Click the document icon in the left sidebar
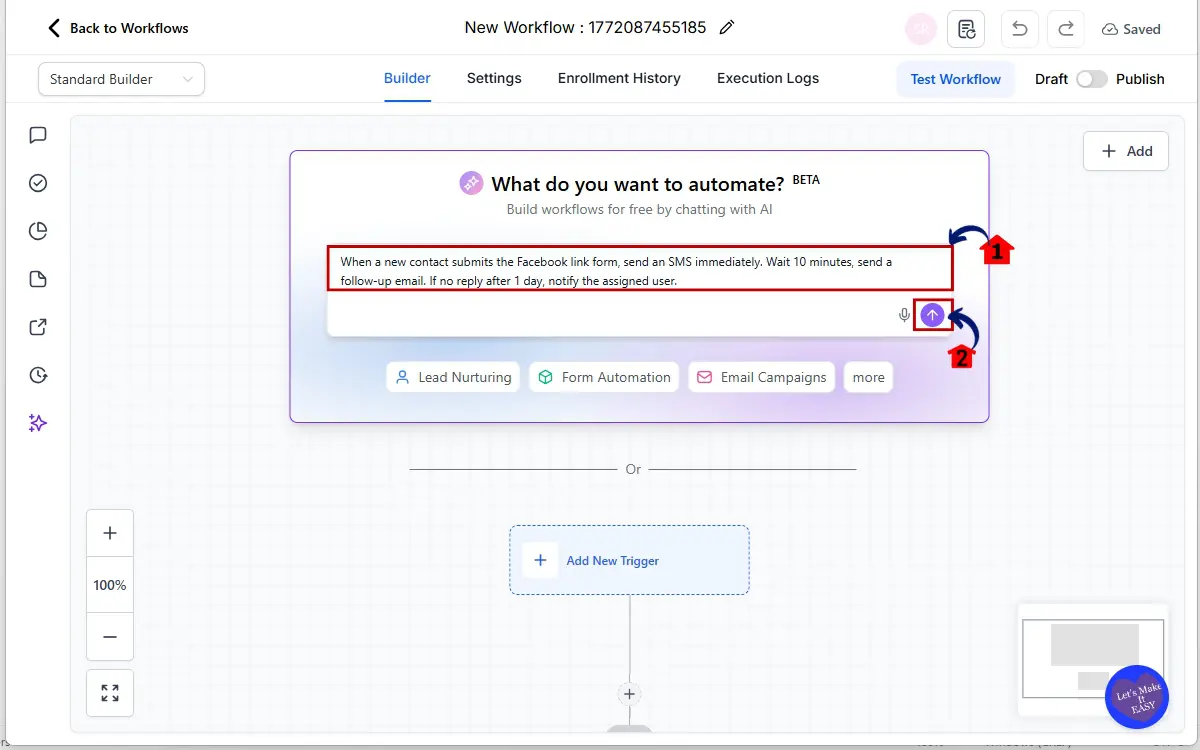1200x750 pixels. 37,278
